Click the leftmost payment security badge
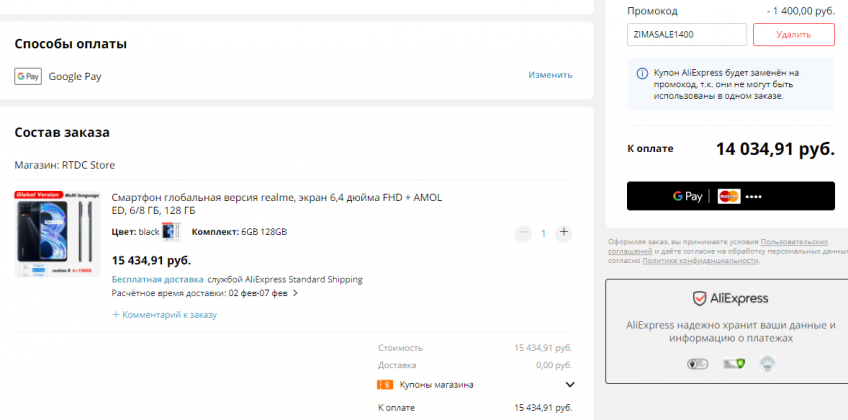 click(697, 364)
